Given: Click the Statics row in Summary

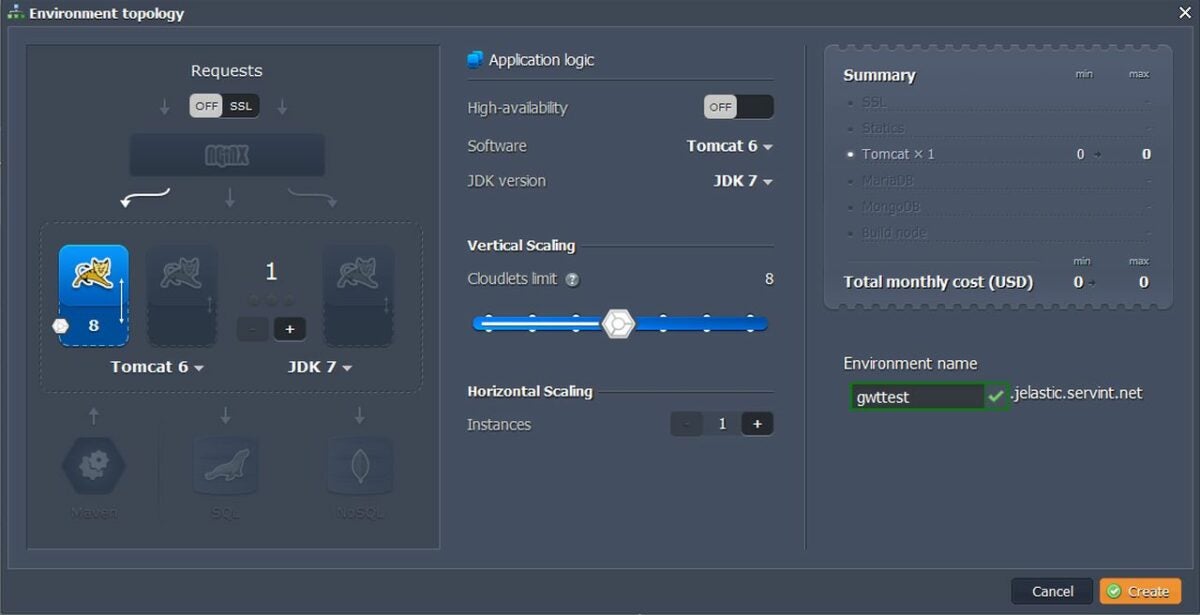Looking at the screenshot, I should click(1000, 128).
